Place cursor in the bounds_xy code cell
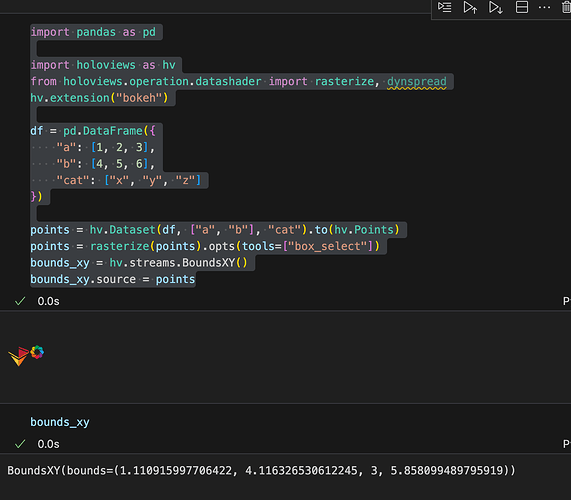Viewport: 571px width, 500px height. point(60,422)
